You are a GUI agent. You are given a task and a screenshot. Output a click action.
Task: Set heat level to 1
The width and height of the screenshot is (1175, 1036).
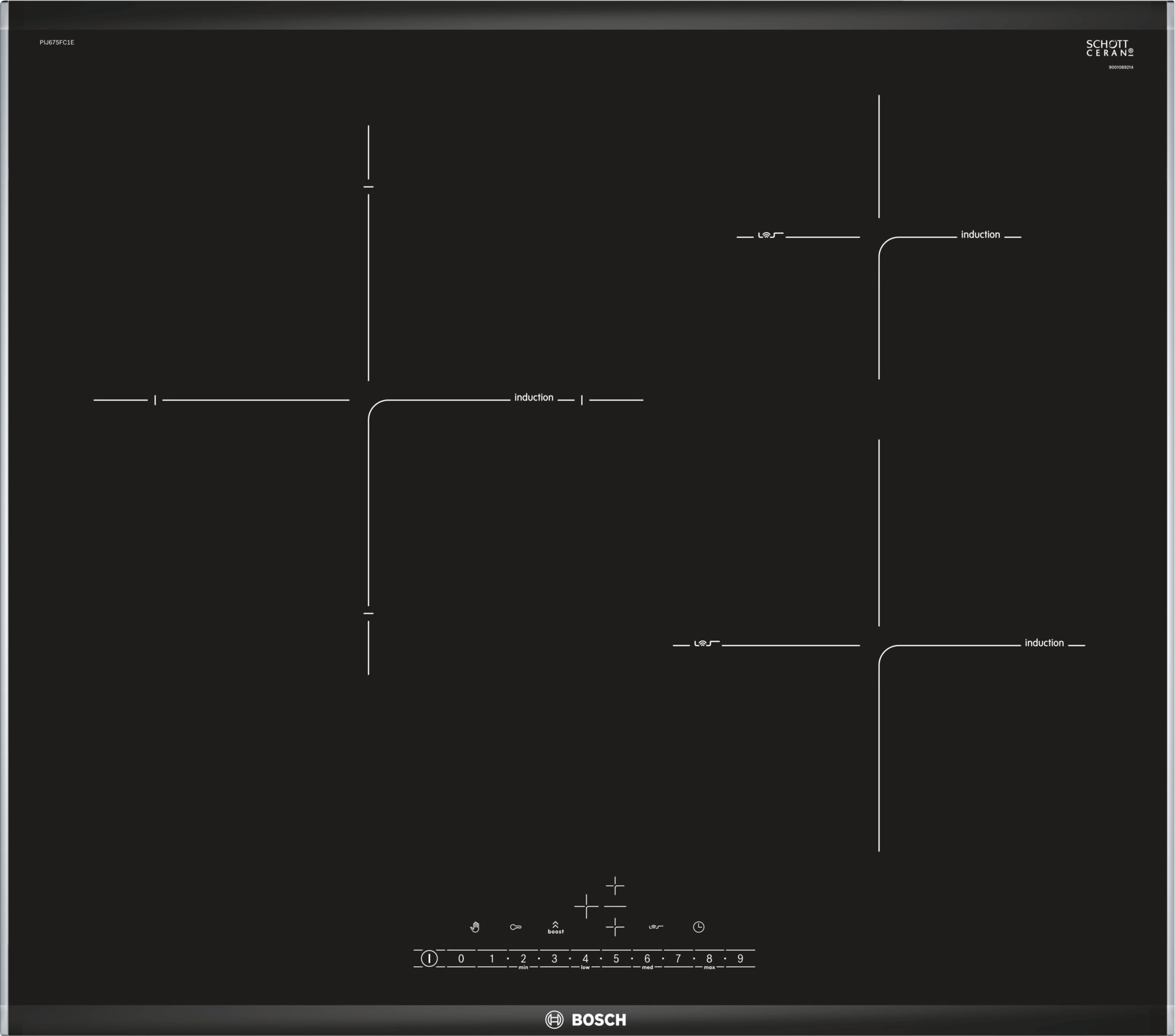(x=492, y=958)
